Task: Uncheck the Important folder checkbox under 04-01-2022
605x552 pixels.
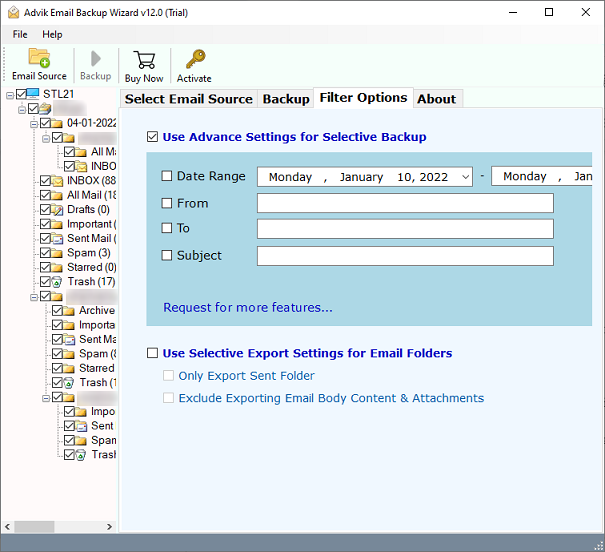Action: (45, 224)
